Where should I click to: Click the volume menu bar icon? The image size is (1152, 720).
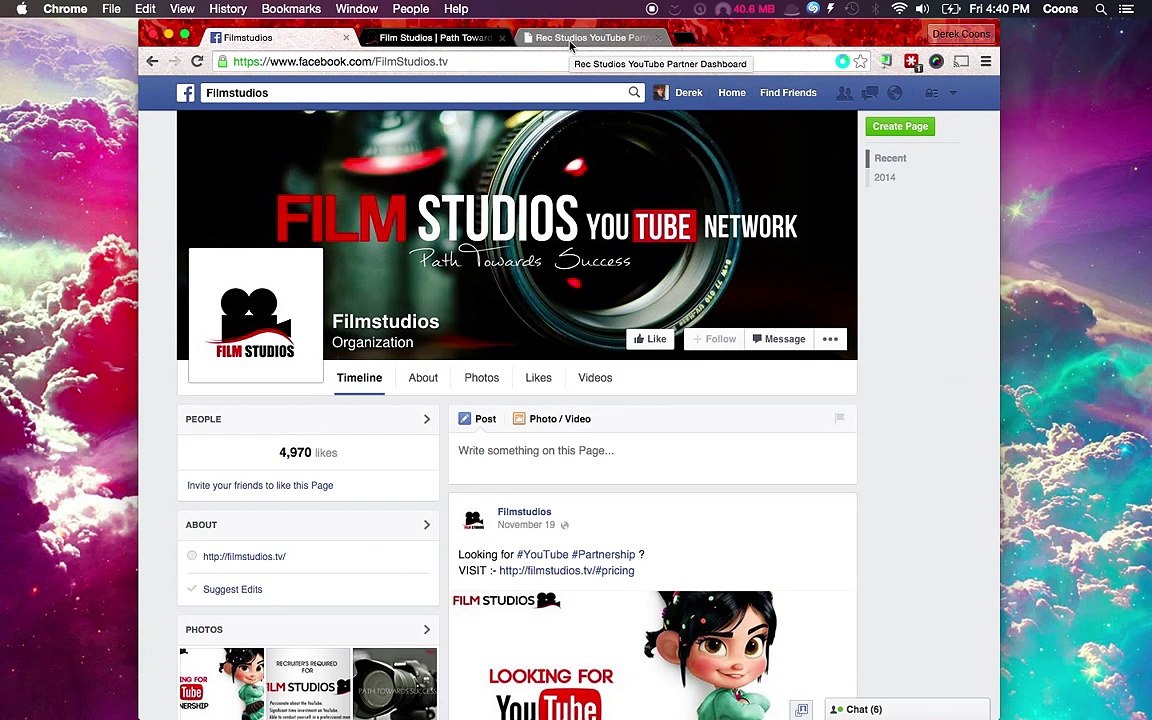pos(923,9)
